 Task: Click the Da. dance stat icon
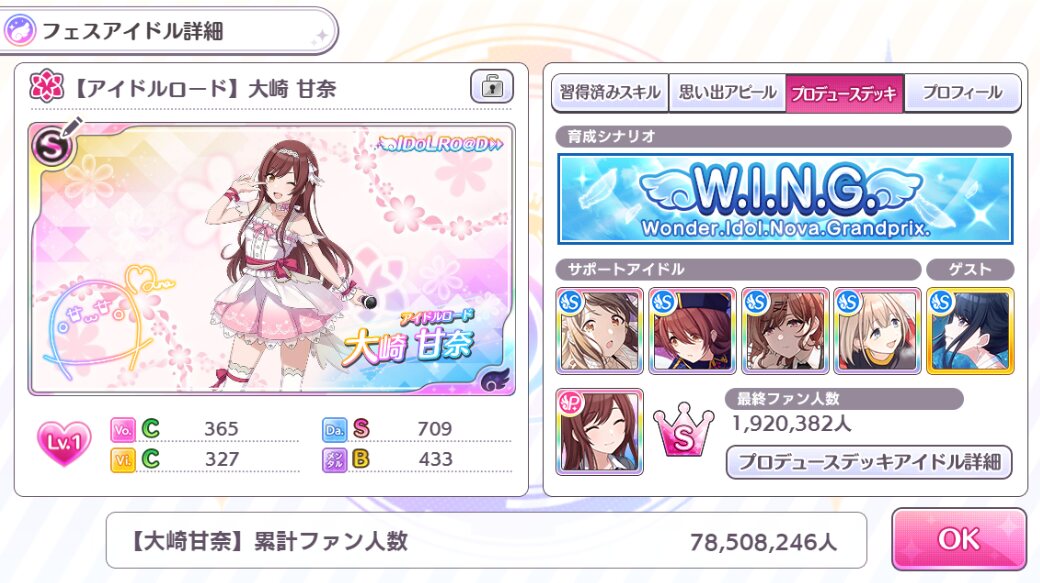(335, 430)
